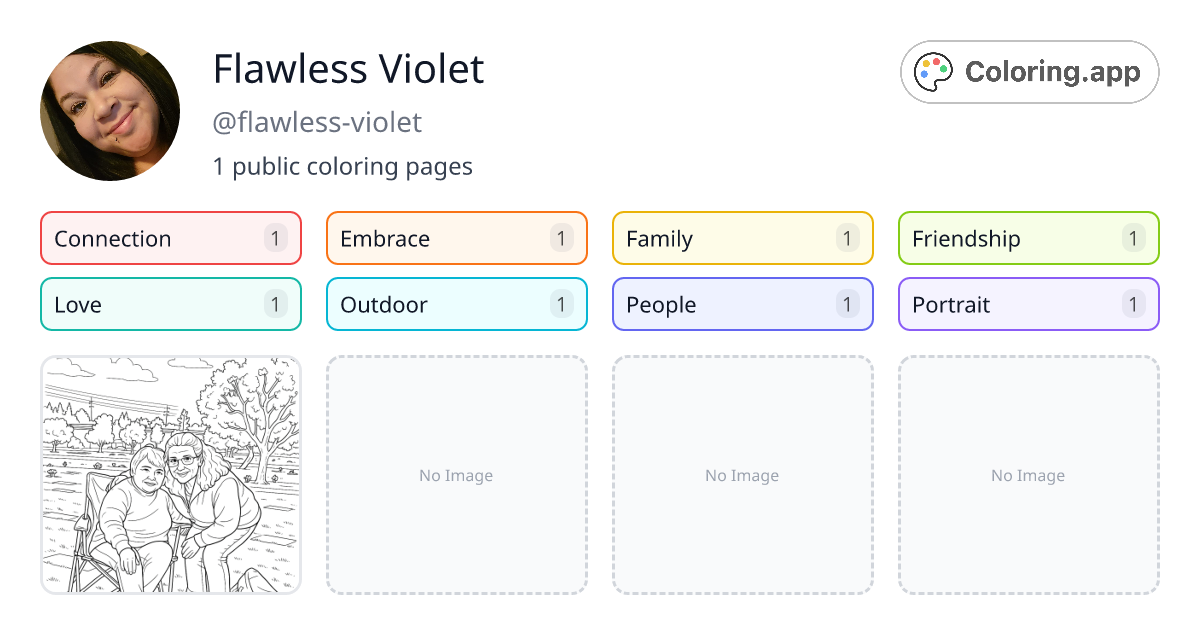
Task: Click the rightmost No Image placeholder
Action: tap(1028, 475)
